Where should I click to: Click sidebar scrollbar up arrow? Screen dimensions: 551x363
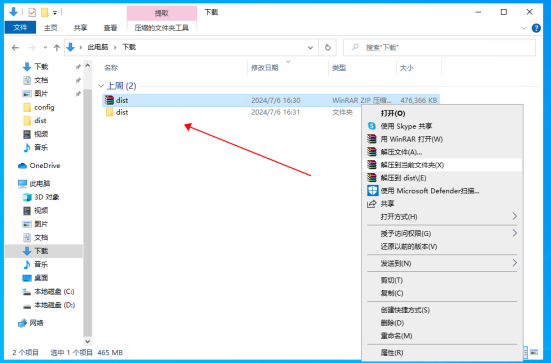87,66
